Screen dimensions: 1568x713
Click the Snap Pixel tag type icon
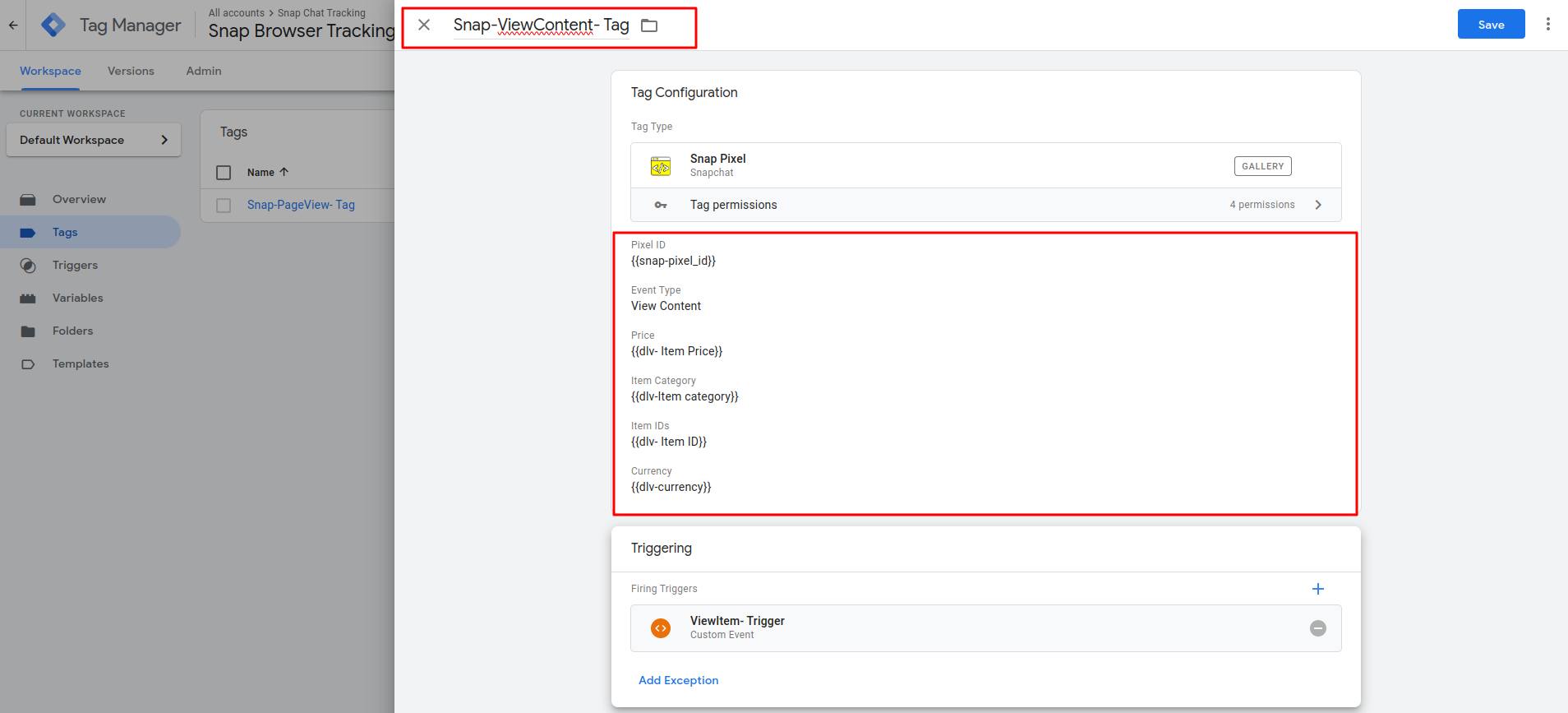pyautogui.click(x=660, y=165)
